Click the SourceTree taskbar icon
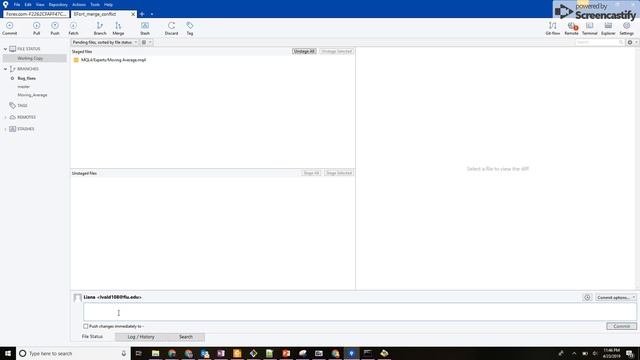The height and width of the screenshot is (360, 640). click(x=351, y=353)
